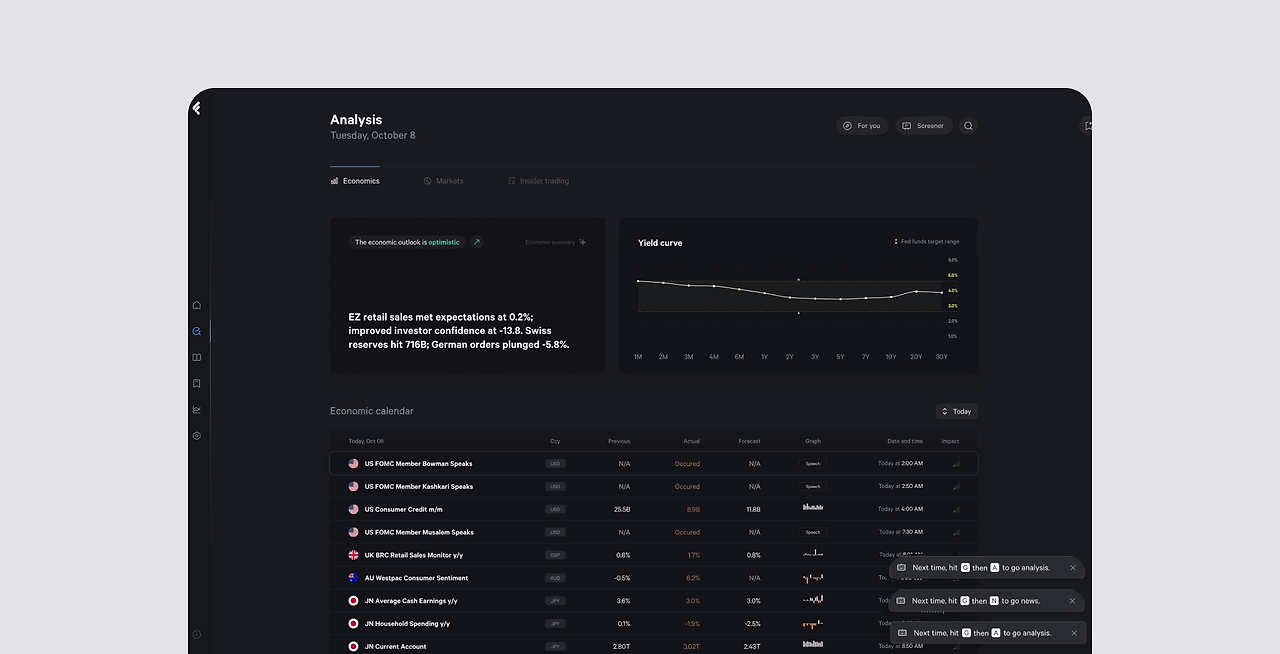The image size is (1280, 654).
Task: Click 'US FOMC Member Musalem Speaks' row
Action: [x=654, y=532]
